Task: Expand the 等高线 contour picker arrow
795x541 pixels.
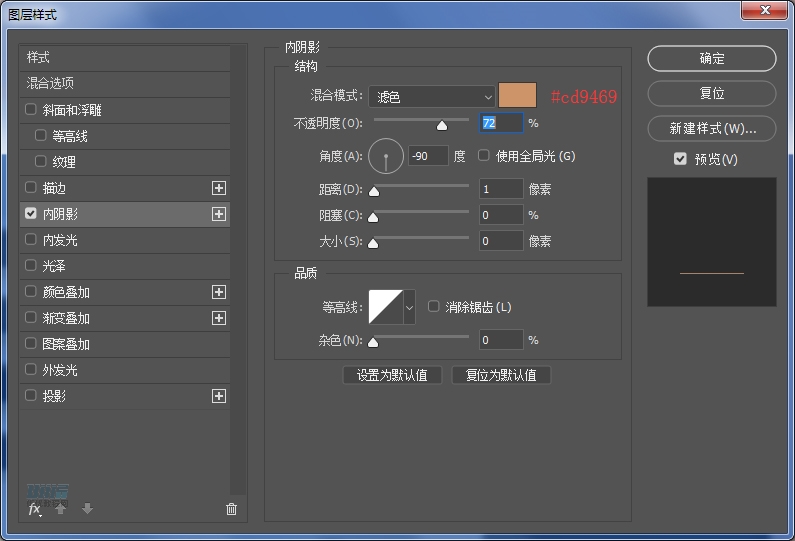Action: click(409, 307)
